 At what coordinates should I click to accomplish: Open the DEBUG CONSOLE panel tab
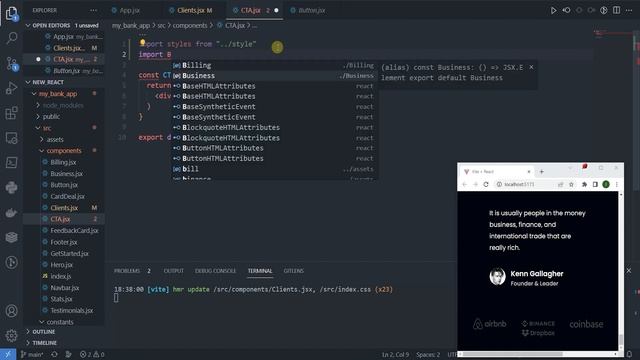215,271
